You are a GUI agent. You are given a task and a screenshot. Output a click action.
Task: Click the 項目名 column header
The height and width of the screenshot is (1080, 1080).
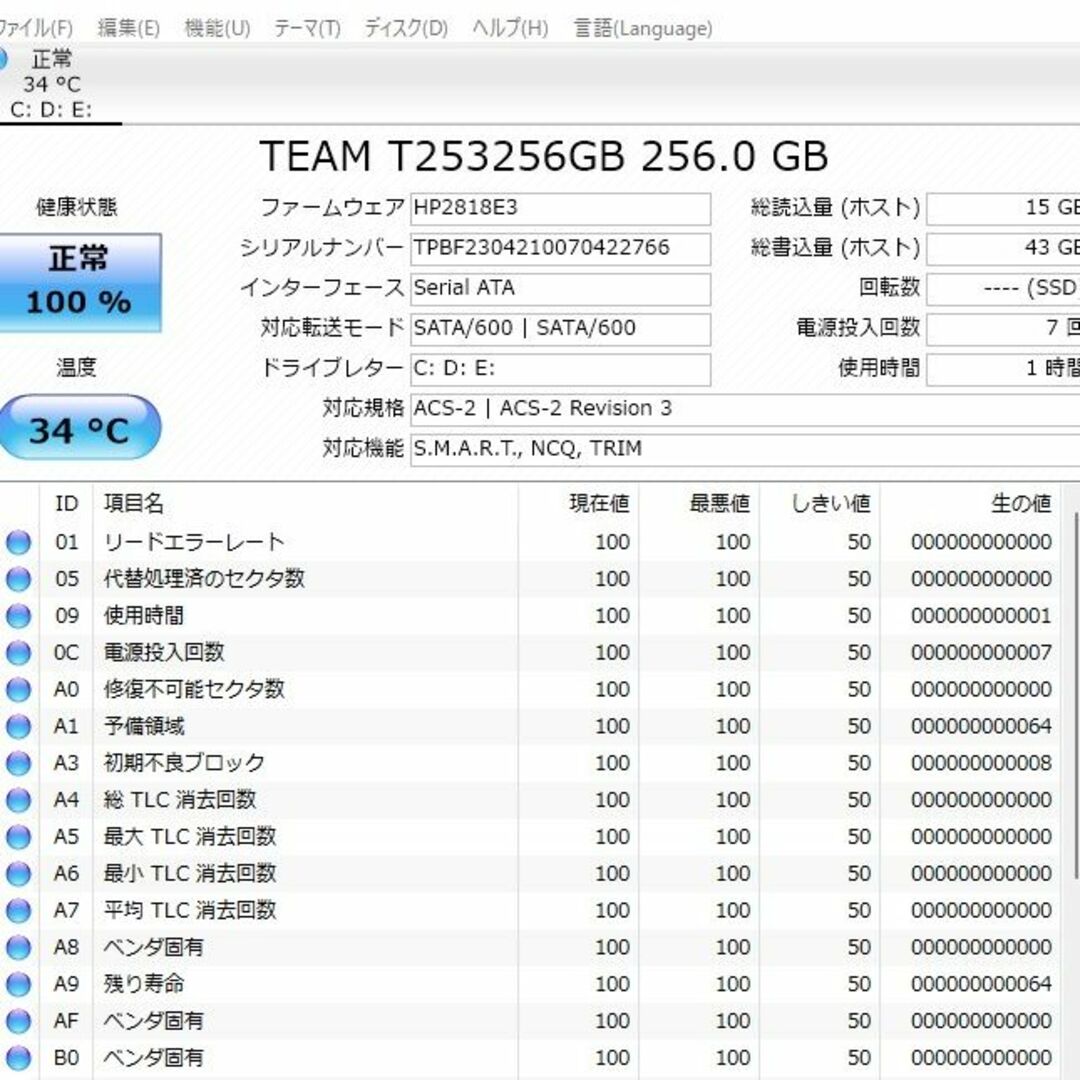pos(305,503)
